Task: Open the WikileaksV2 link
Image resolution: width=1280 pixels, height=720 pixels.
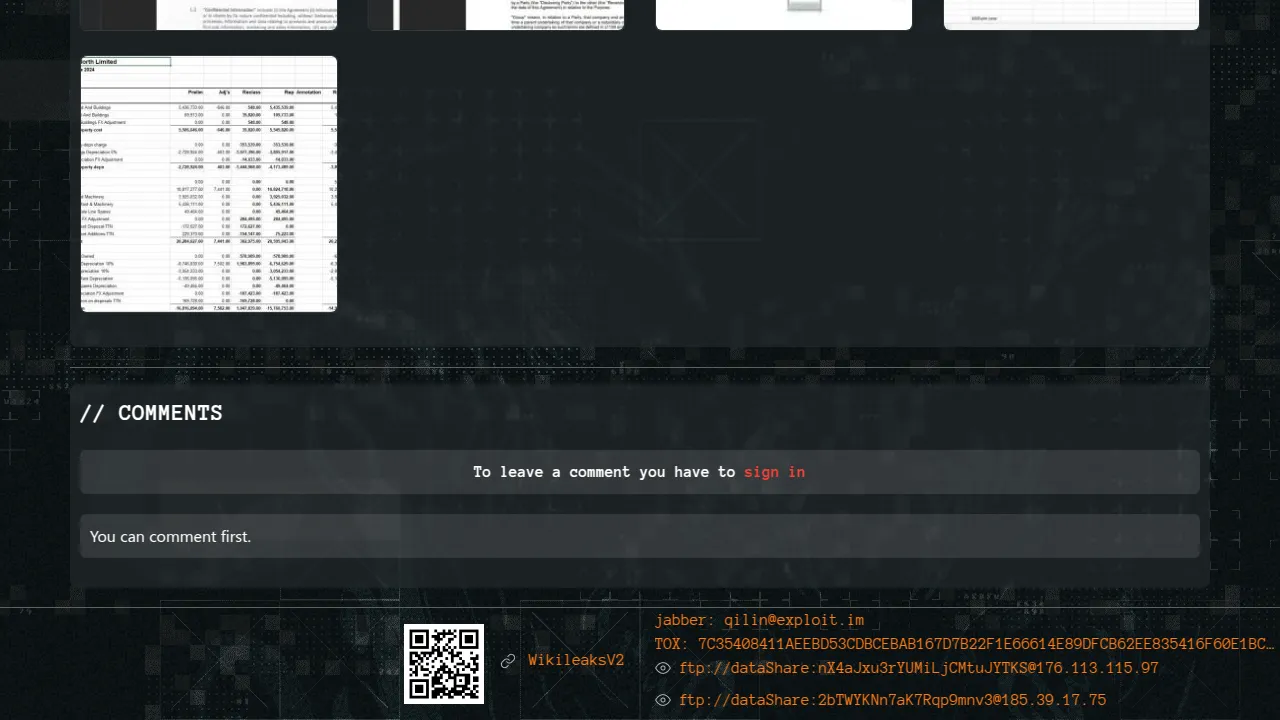Action: point(576,661)
